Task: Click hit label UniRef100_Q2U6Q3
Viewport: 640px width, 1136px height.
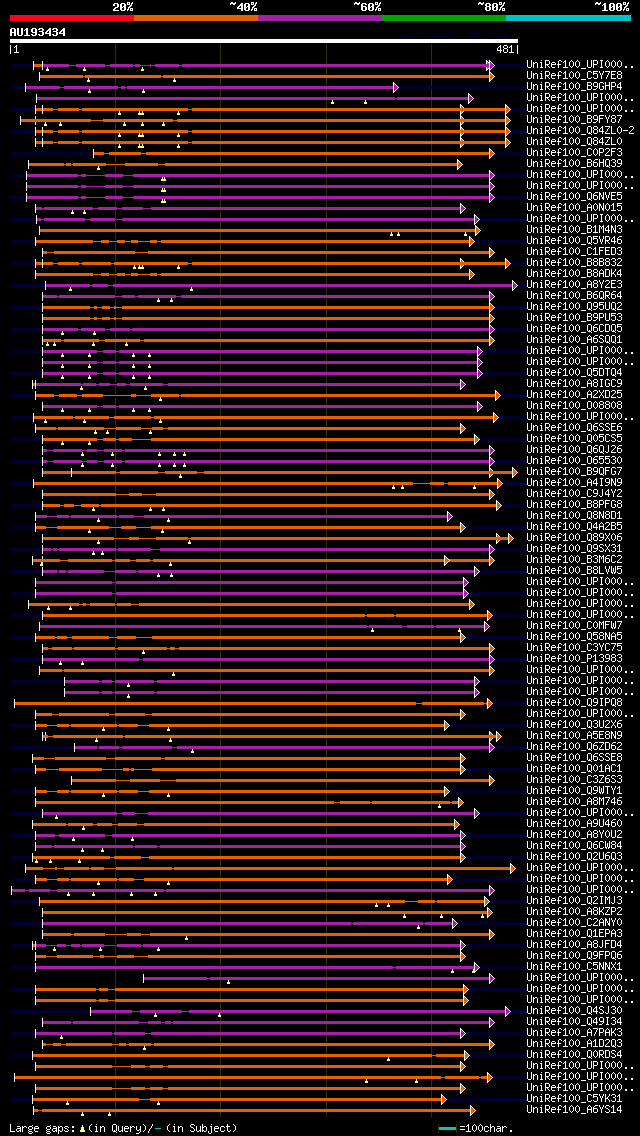Action: point(574,857)
